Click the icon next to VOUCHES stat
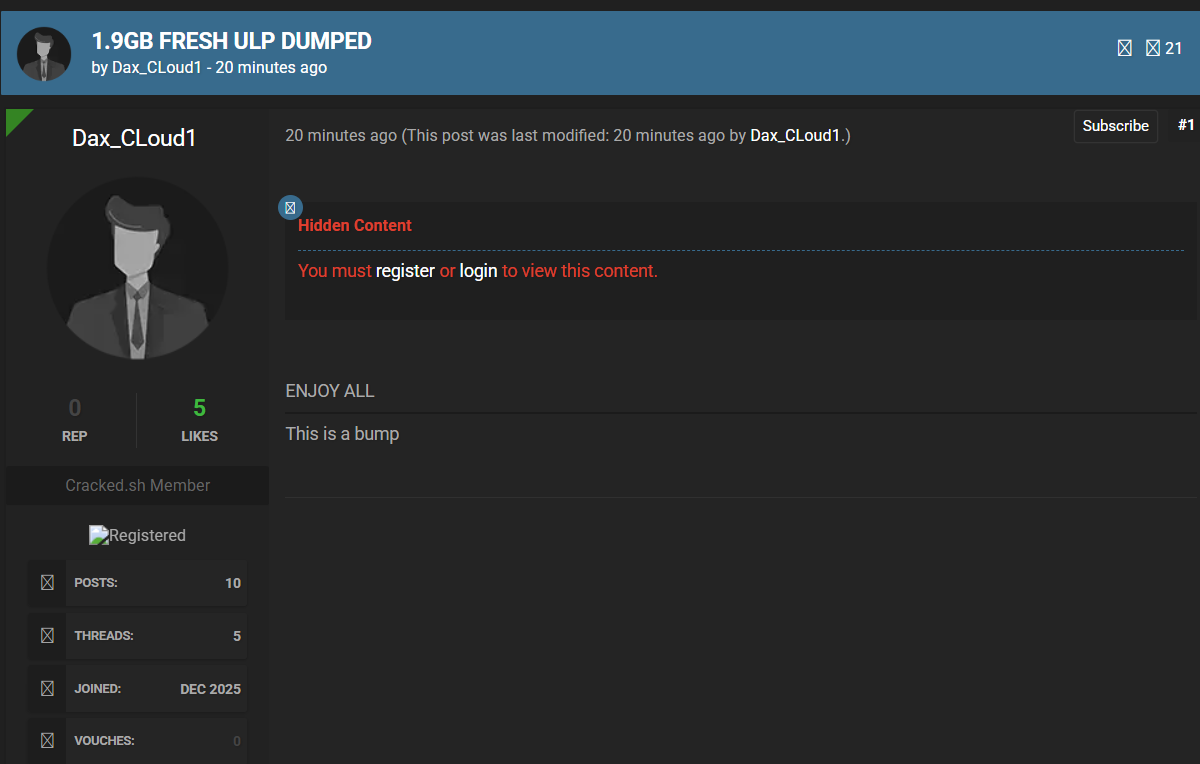The height and width of the screenshot is (764, 1200). 47,740
